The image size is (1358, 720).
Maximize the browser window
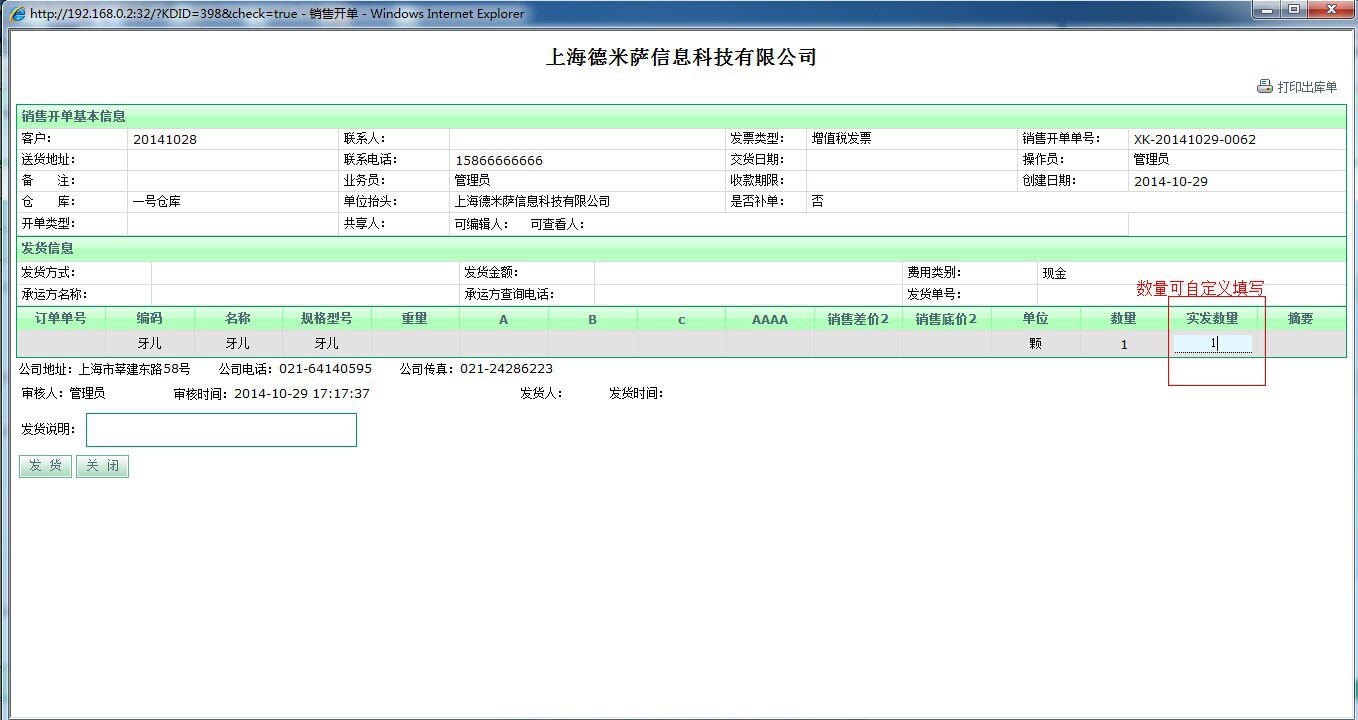point(1294,10)
